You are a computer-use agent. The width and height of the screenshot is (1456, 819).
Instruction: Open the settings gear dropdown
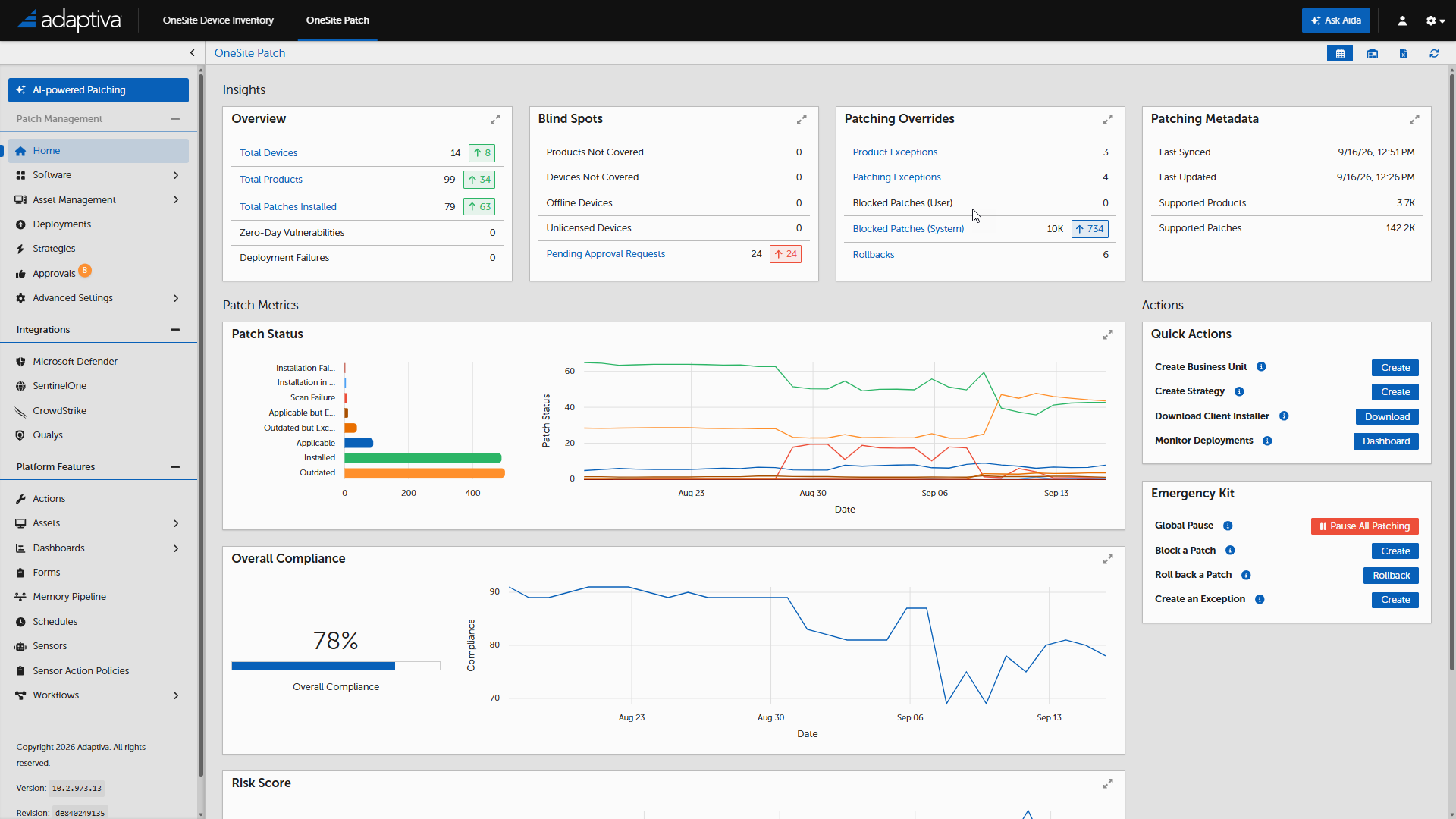point(1435,20)
